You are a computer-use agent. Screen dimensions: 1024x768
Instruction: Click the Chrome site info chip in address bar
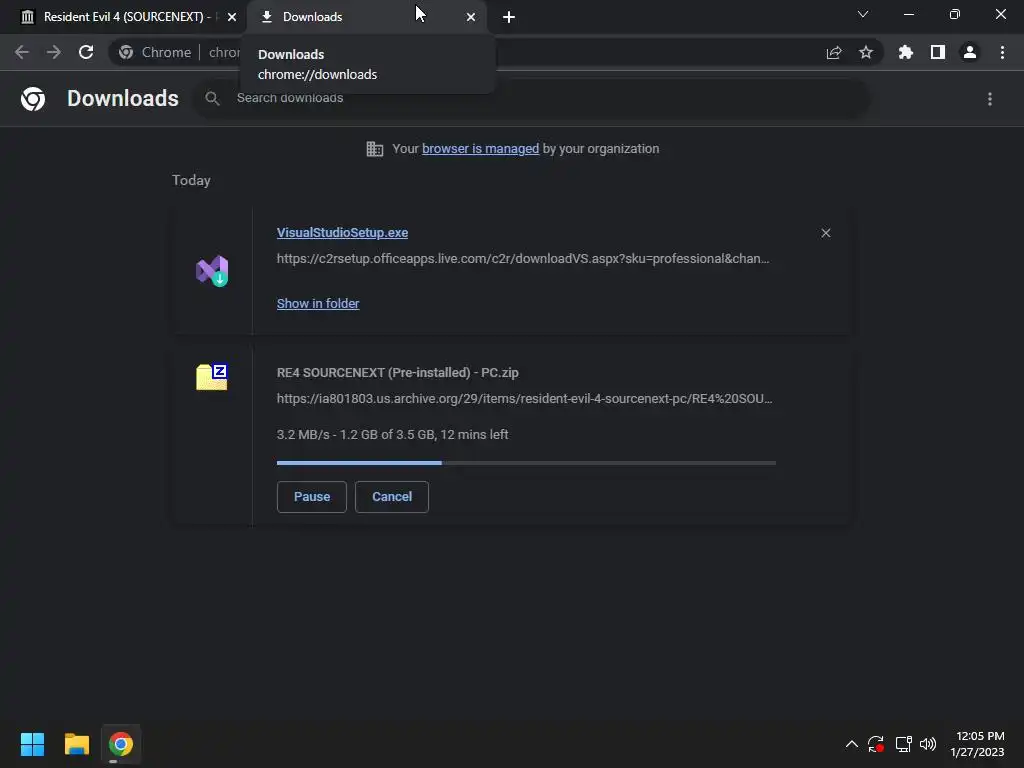tap(155, 52)
